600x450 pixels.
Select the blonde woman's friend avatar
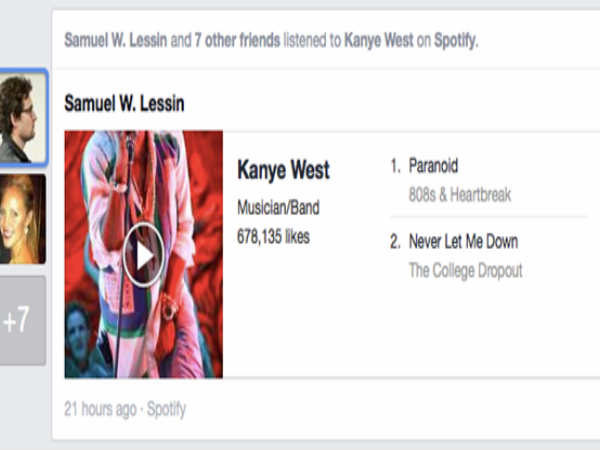click(x=23, y=219)
